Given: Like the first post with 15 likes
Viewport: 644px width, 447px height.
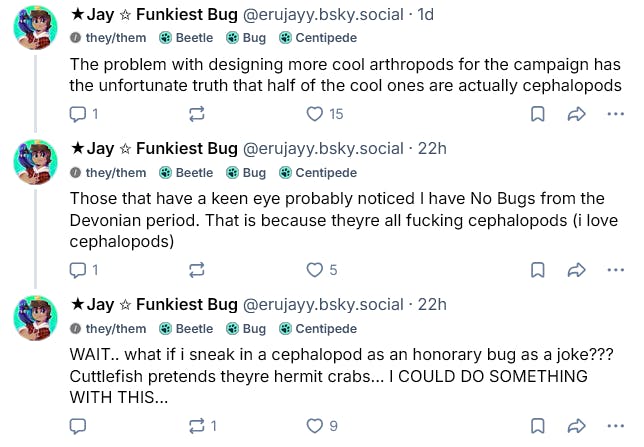Looking at the screenshot, I should [x=315, y=113].
